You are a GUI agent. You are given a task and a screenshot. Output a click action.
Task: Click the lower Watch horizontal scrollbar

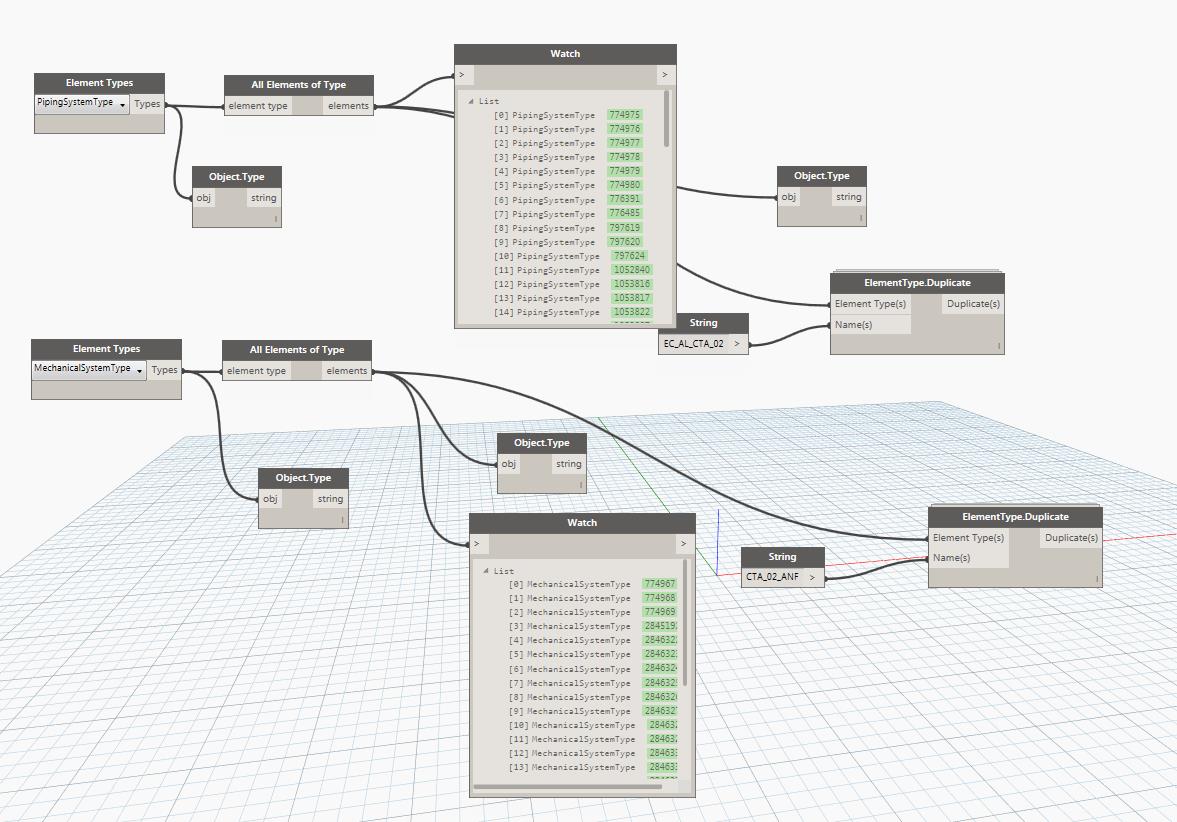(x=567, y=787)
